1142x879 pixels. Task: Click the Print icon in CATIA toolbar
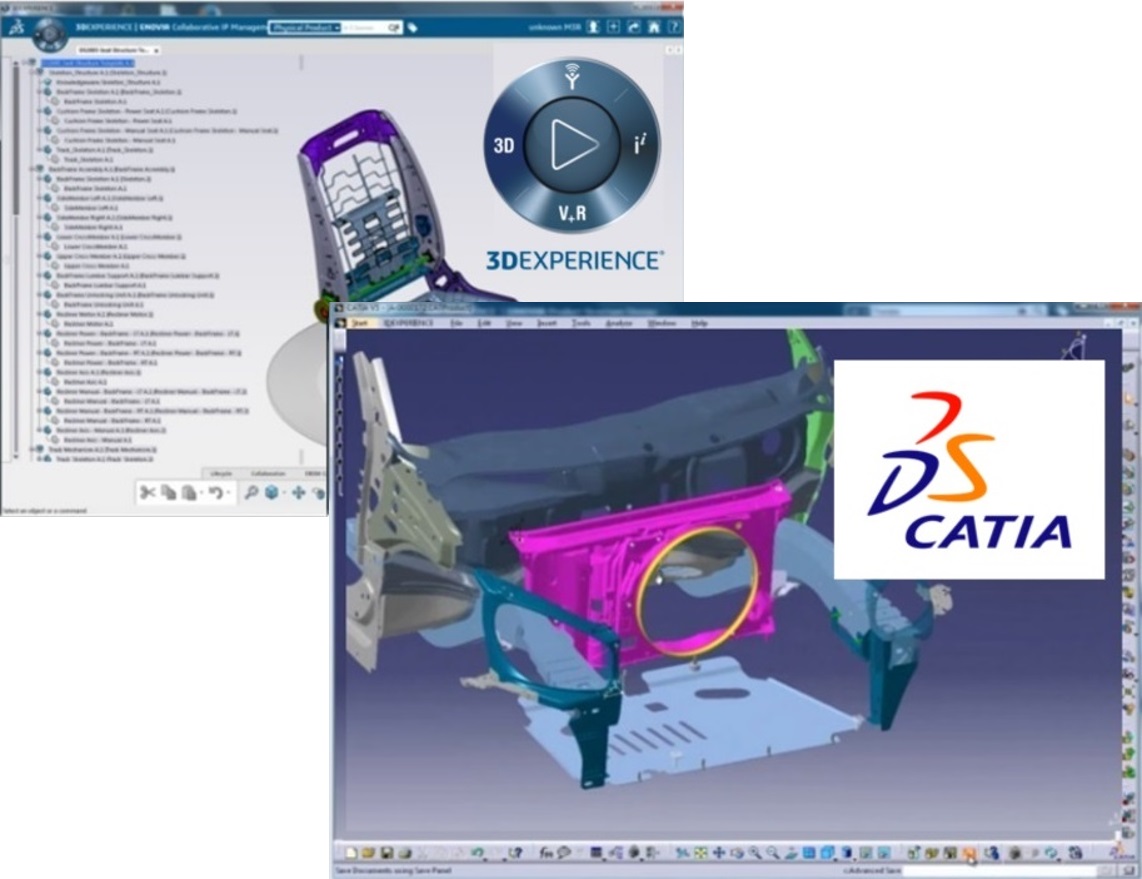(x=404, y=853)
